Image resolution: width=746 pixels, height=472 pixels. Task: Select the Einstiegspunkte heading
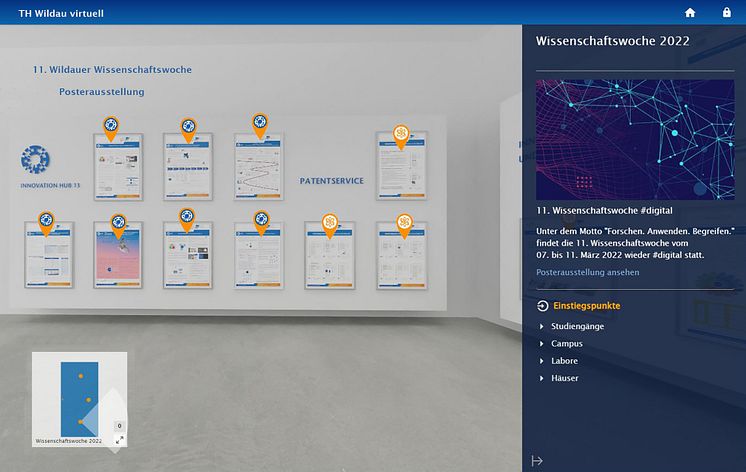tap(586, 306)
